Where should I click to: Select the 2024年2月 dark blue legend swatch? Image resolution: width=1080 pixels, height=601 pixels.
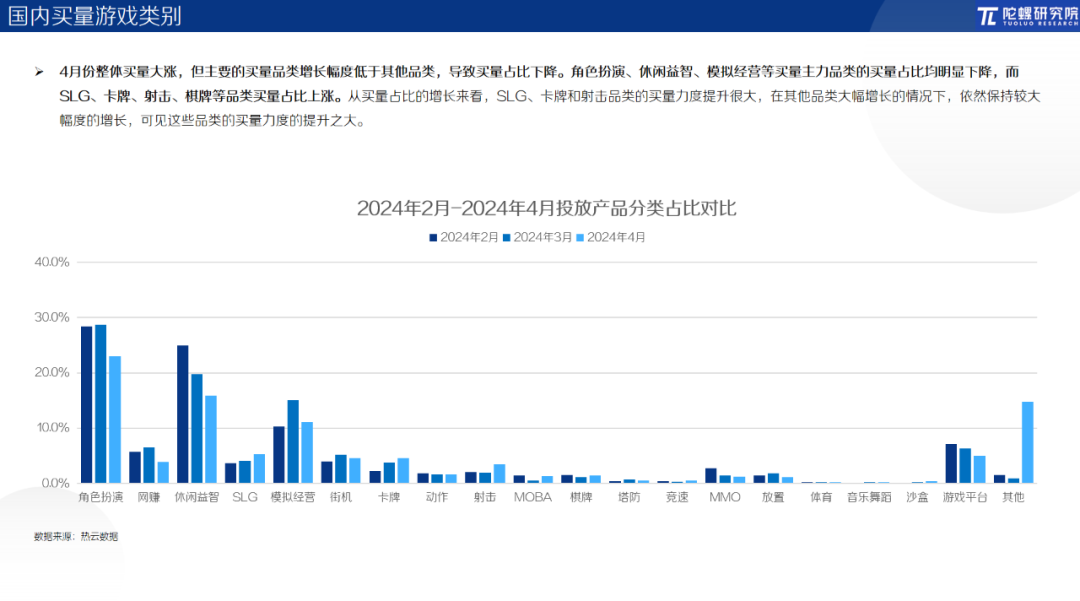[433, 238]
